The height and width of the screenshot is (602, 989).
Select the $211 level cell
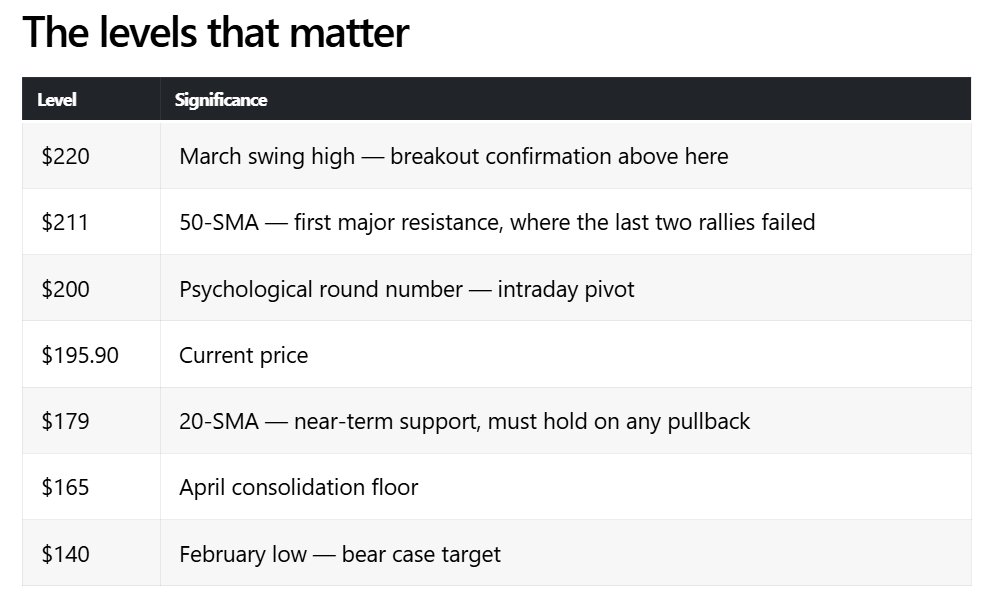click(x=65, y=222)
